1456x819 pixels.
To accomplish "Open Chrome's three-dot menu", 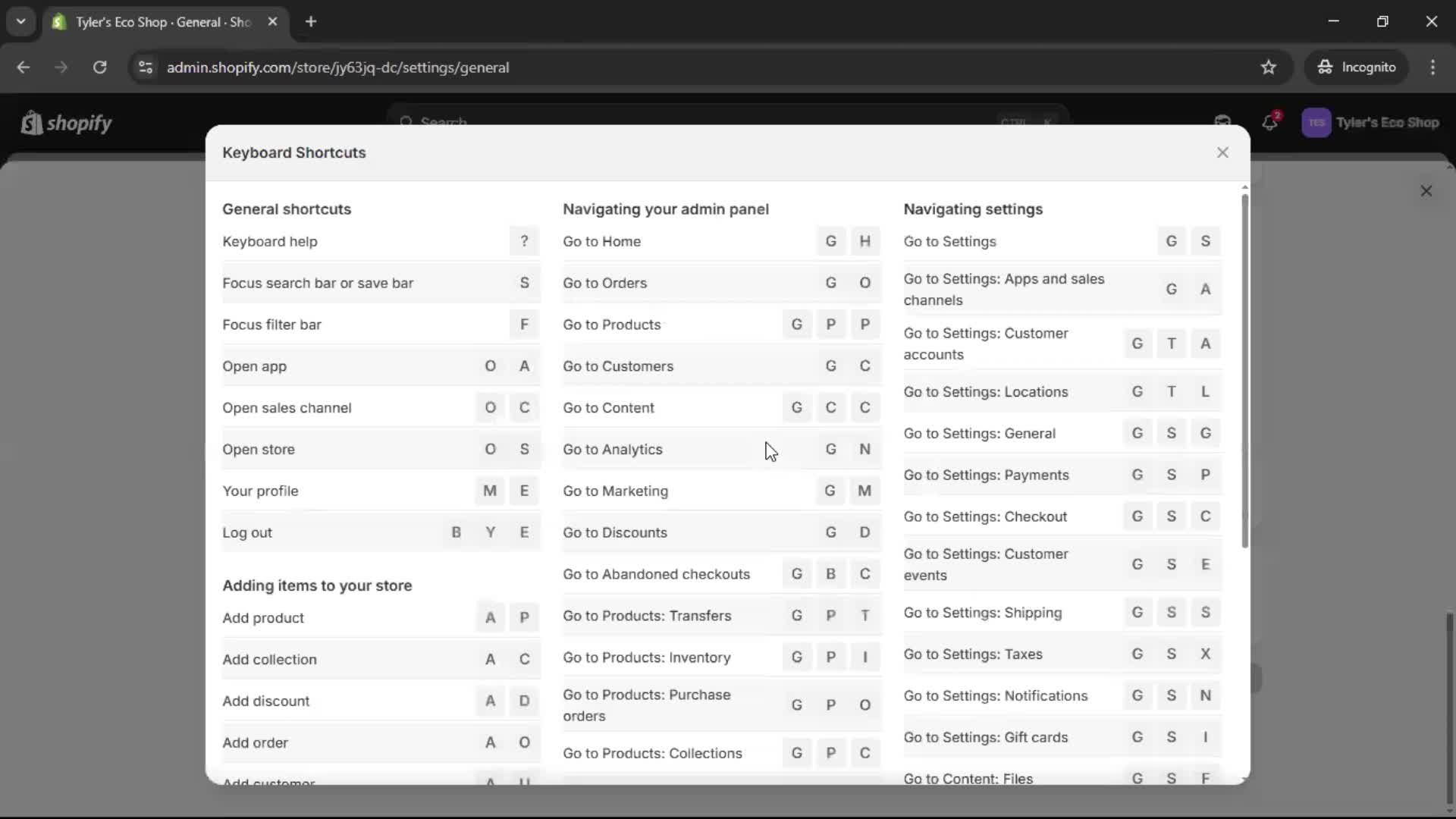I will (x=1432, y=67).
